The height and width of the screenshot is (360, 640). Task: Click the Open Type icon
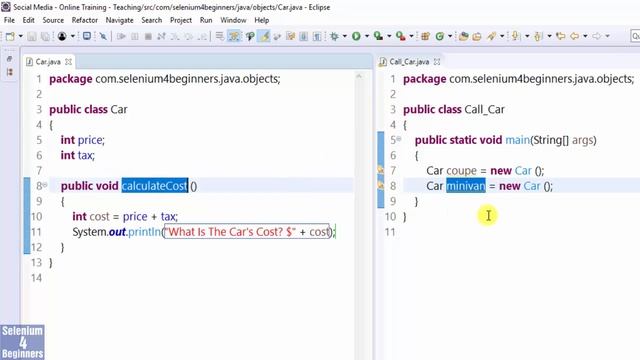tap(464, 36)
